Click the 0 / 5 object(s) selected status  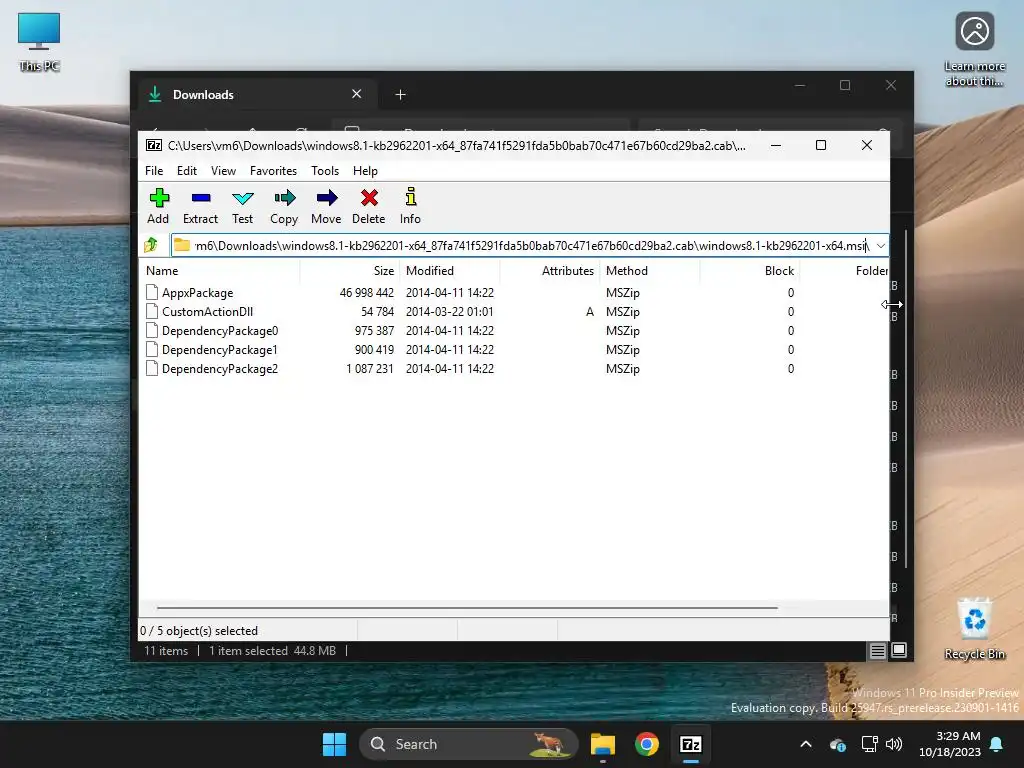click(199, 631)
